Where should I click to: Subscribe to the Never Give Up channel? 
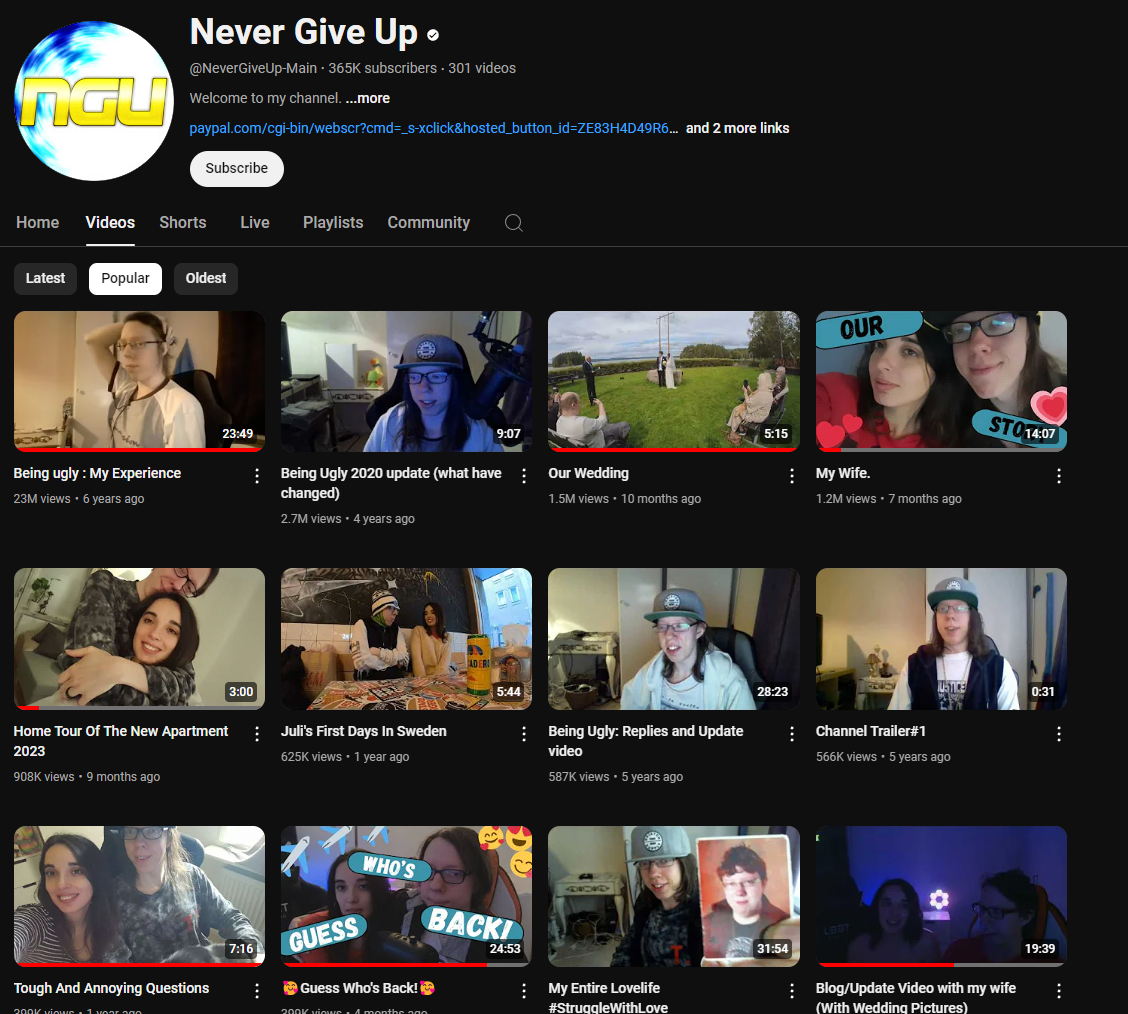237,168
